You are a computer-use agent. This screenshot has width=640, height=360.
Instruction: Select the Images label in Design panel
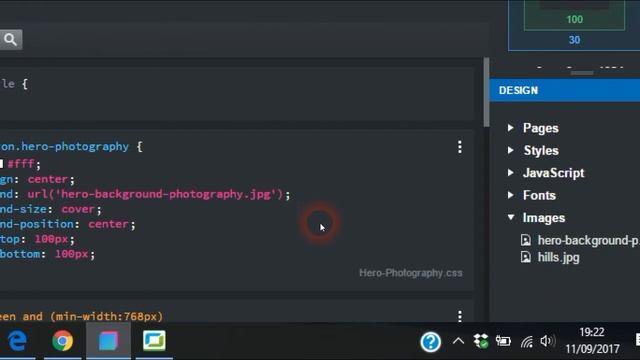544,218
